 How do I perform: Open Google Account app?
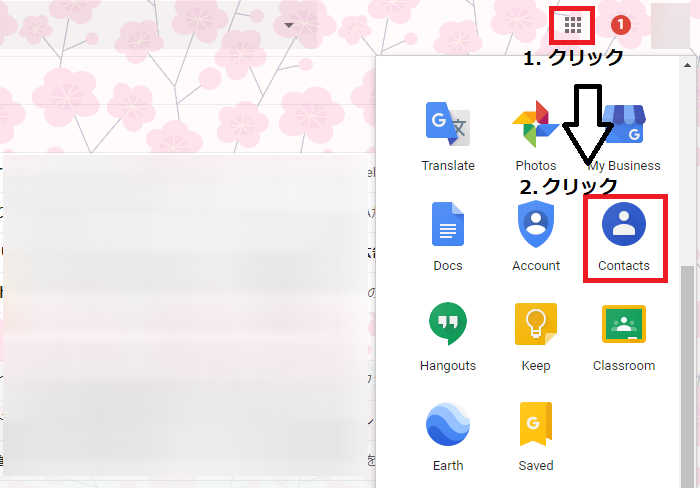(536, 236)
